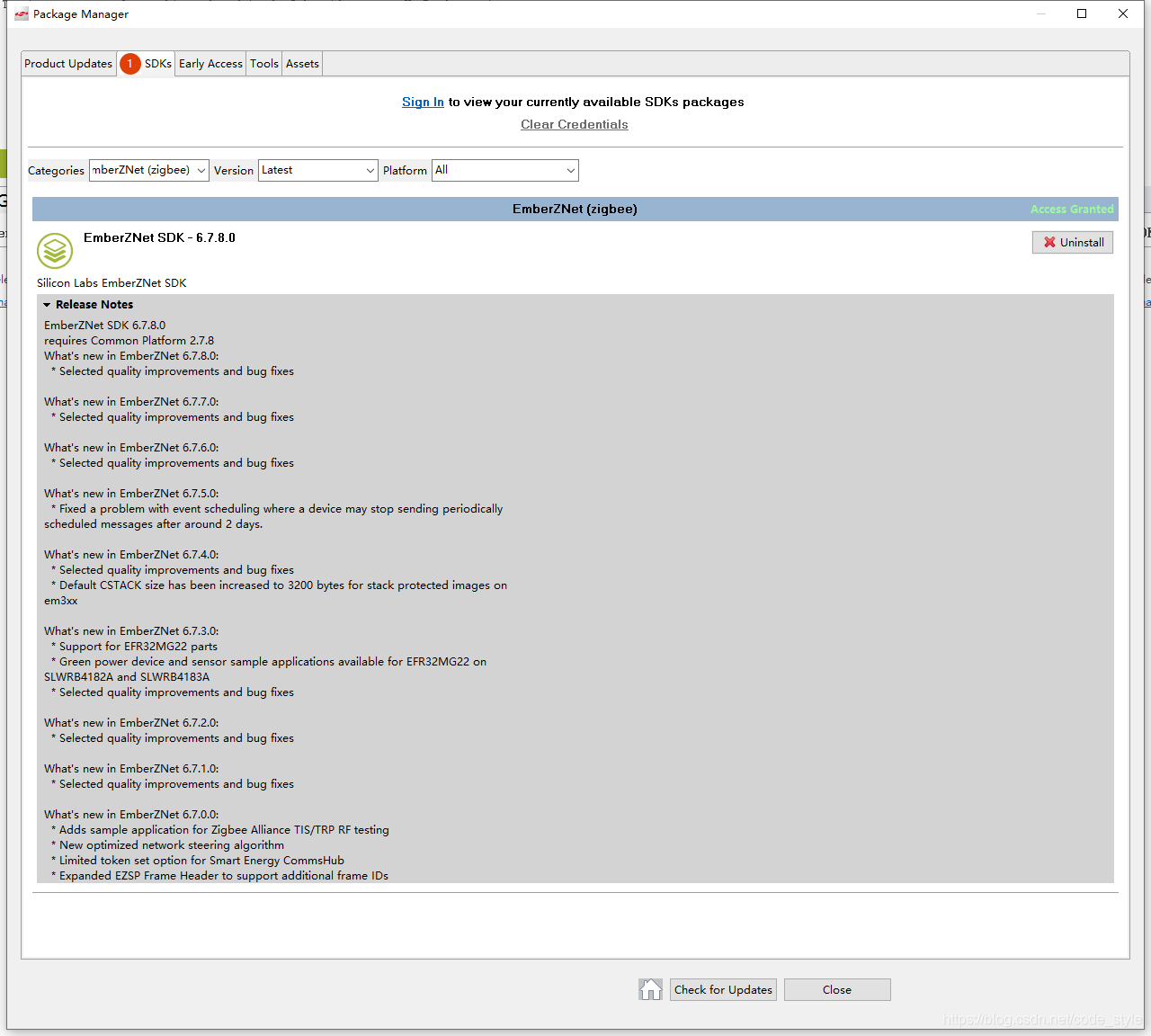Minimize the Package Manager window

(1041, 13)
